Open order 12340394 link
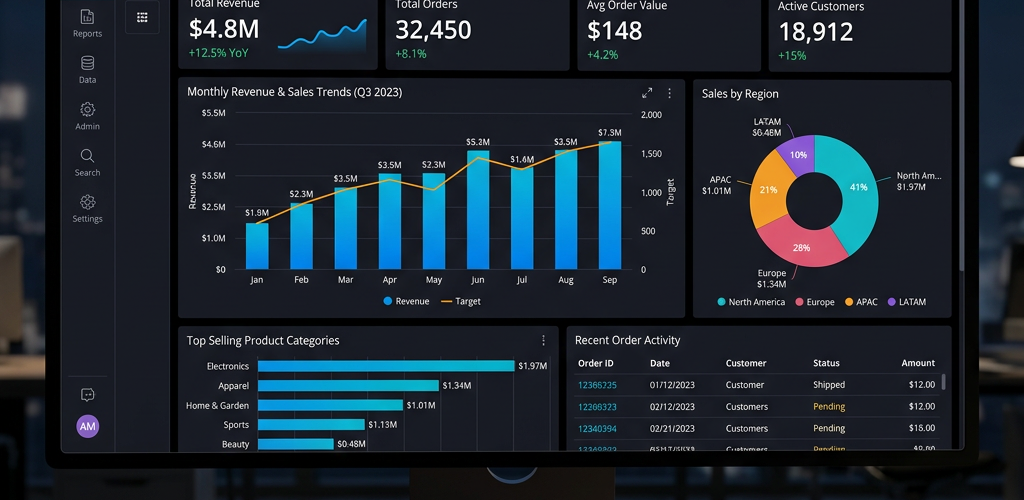 coord(597,429)
